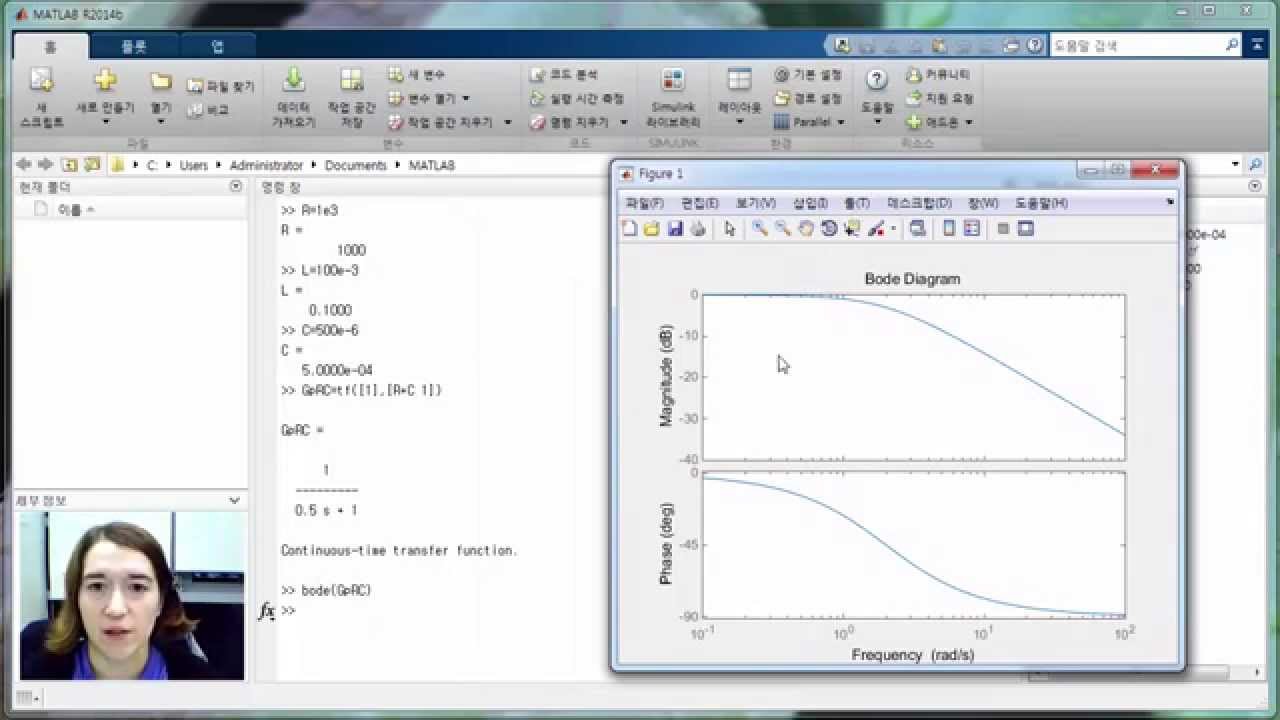The height and width of the screenshot is (720, 1280).
Task: Create a new variable (새 변수)
Action: (418, 75)
